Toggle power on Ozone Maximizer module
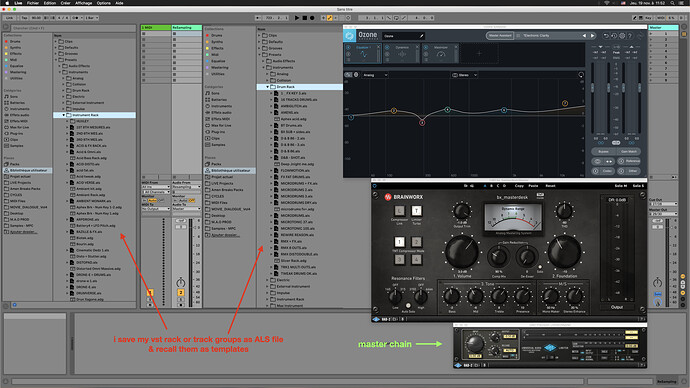690x388 pixels. tap(426, 47)
